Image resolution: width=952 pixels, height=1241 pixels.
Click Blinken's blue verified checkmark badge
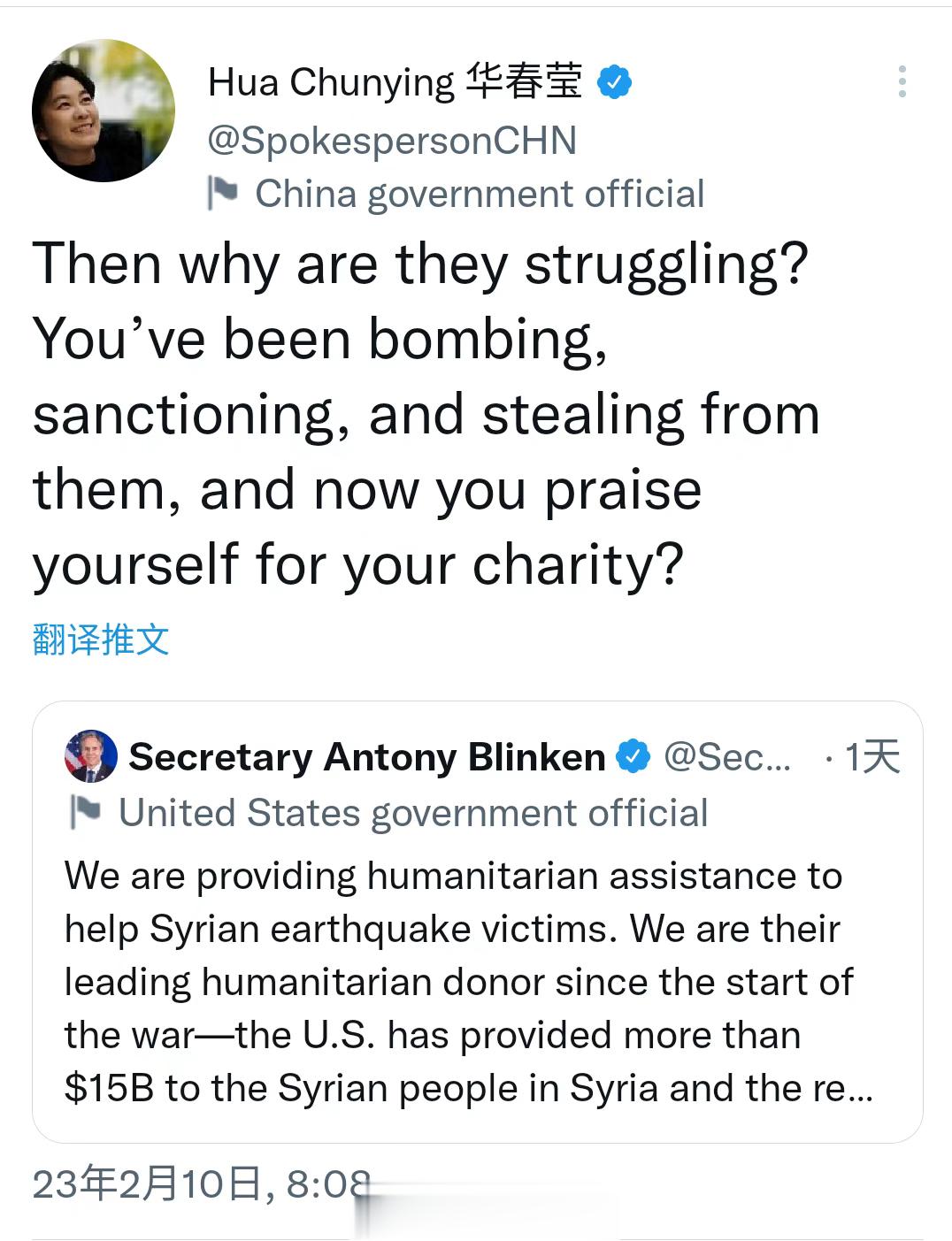tap(633, 757)
